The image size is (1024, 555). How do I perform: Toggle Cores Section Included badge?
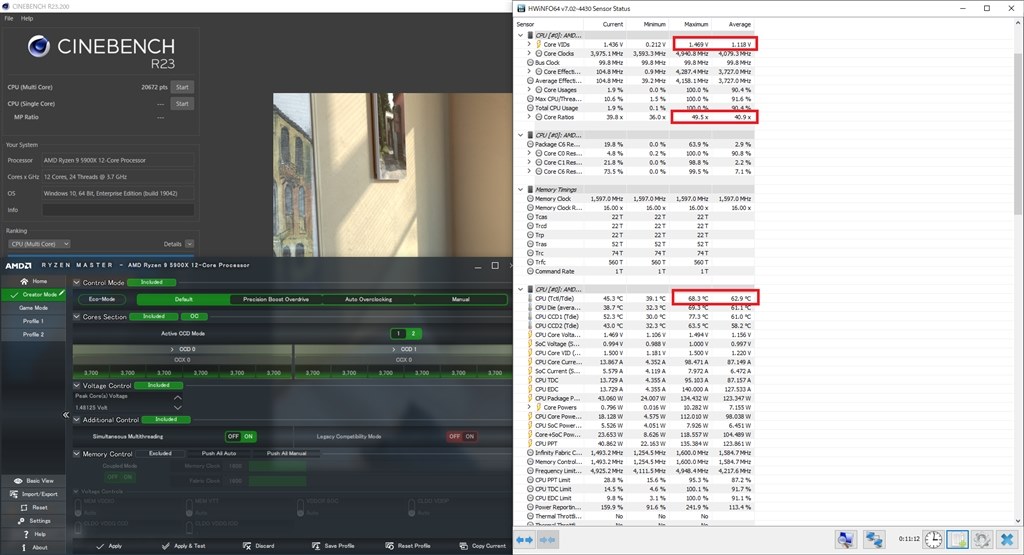(x=153, y=316)
